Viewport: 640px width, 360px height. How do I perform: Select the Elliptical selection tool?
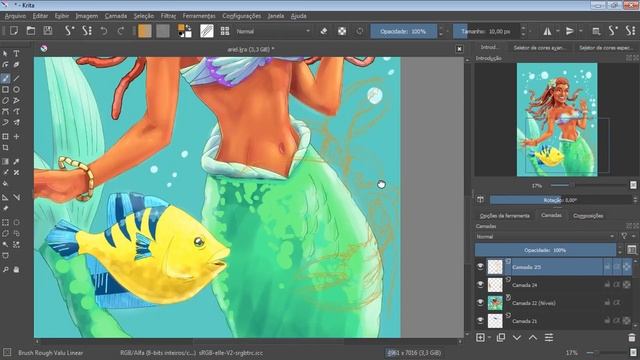pyautogui.click(x=16, y=222)
